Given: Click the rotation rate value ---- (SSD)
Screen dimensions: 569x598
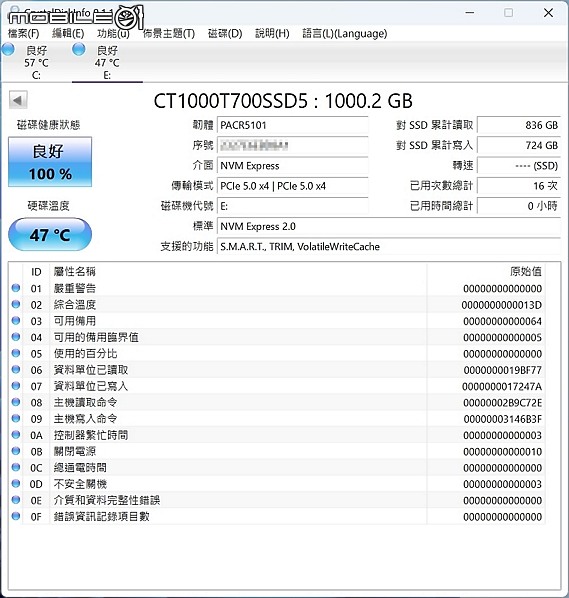Looking at the screenshot, I should click(x=519, y=166).
